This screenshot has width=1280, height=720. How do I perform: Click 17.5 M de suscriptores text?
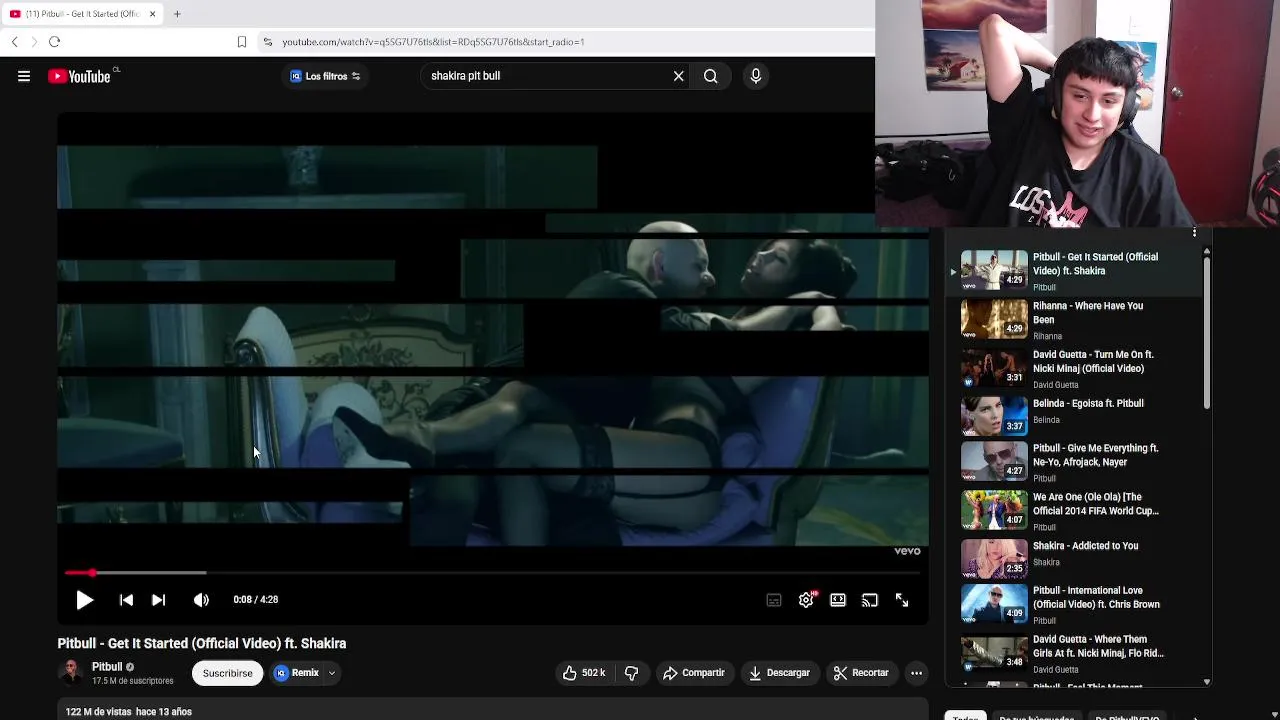pos(132,681)
